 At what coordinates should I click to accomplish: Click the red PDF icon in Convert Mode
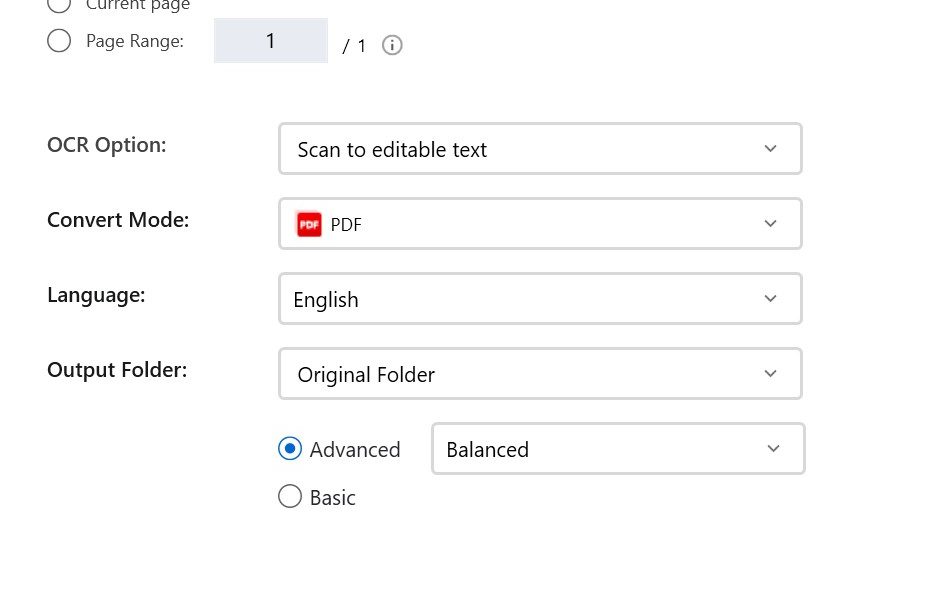pyautogui.click(x=309, y=225)
